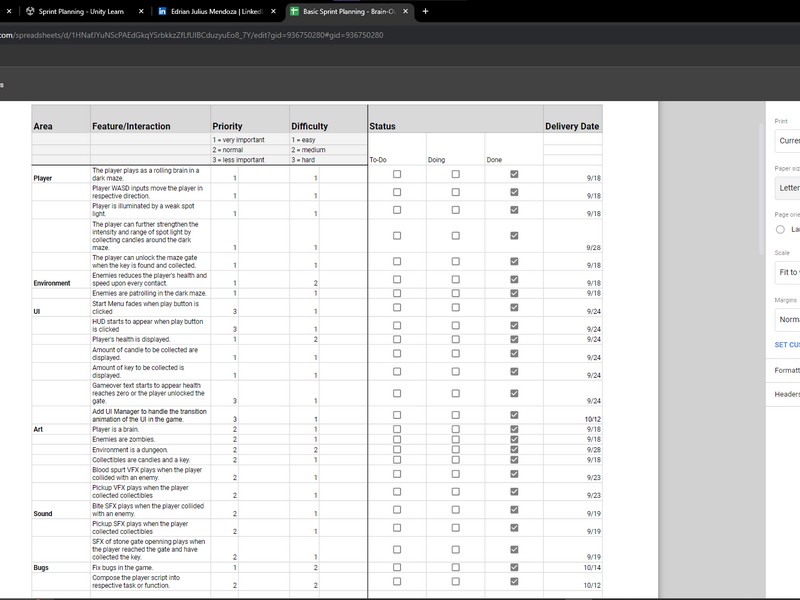The width and height of the screenshot is (800, 600).
Task: Close the Basic Sprint Planning spreadsheet tab
Action: [404, 11]
